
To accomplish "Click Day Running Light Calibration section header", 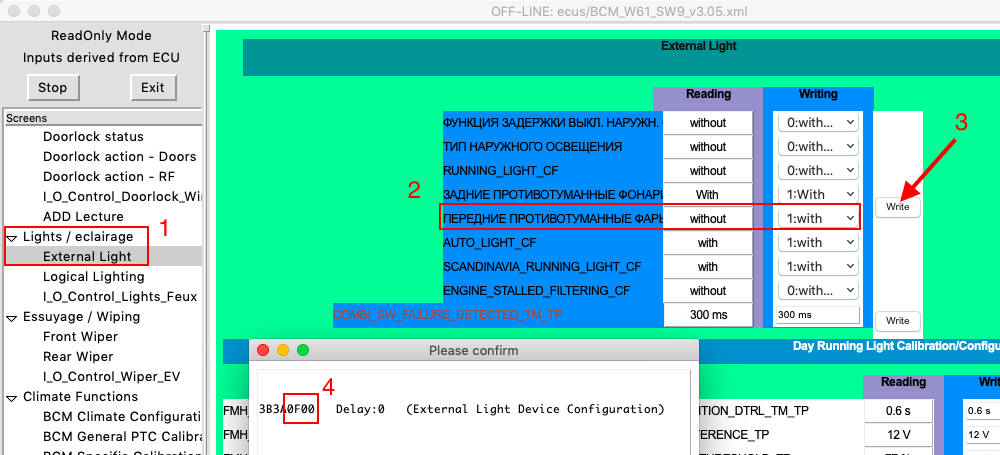I will point(896,346).
